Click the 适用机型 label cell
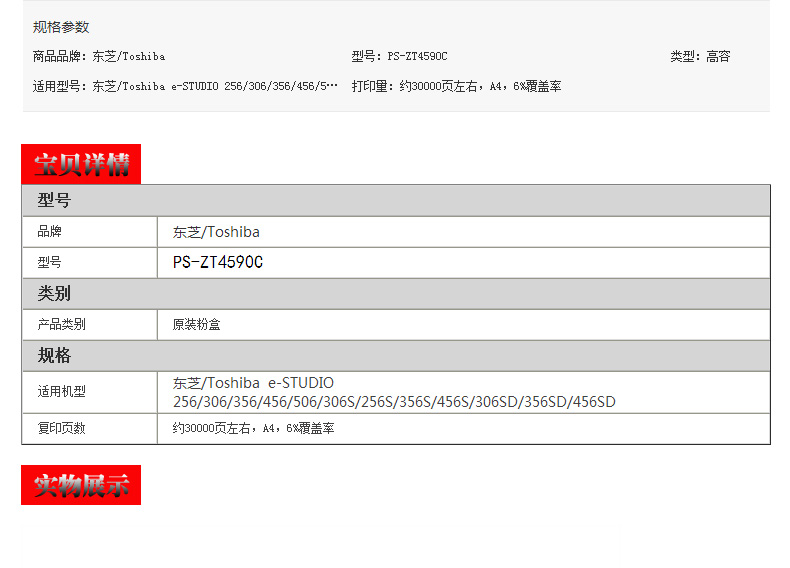790x568 pixels. click(90, 392)
